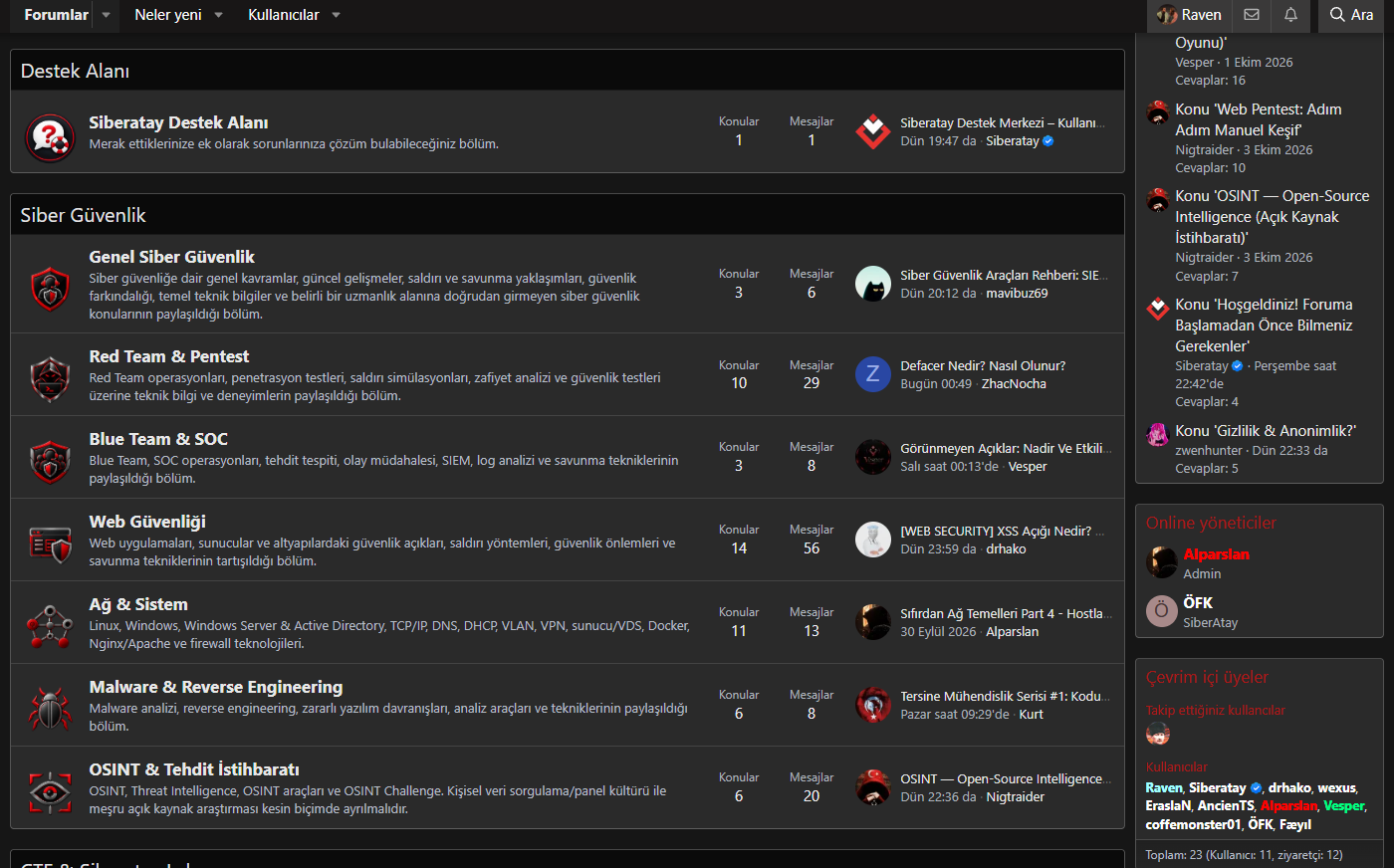Expand the Kullanıcılar dropdown arrow
This screenshot has height=868, width=1394.
pyautogui.click(x=336, y=15)
